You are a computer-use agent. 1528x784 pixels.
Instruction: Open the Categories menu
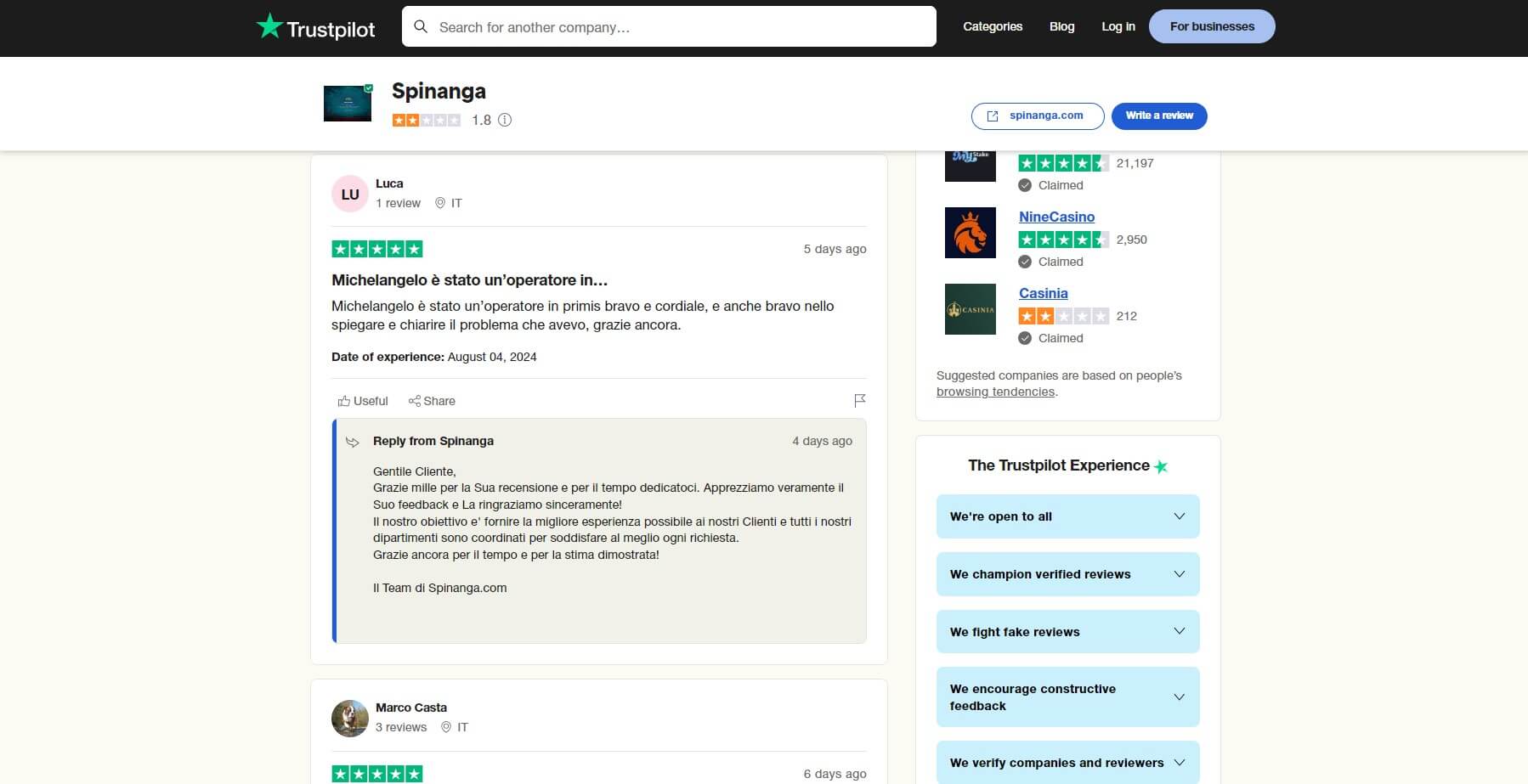[992, 26]
